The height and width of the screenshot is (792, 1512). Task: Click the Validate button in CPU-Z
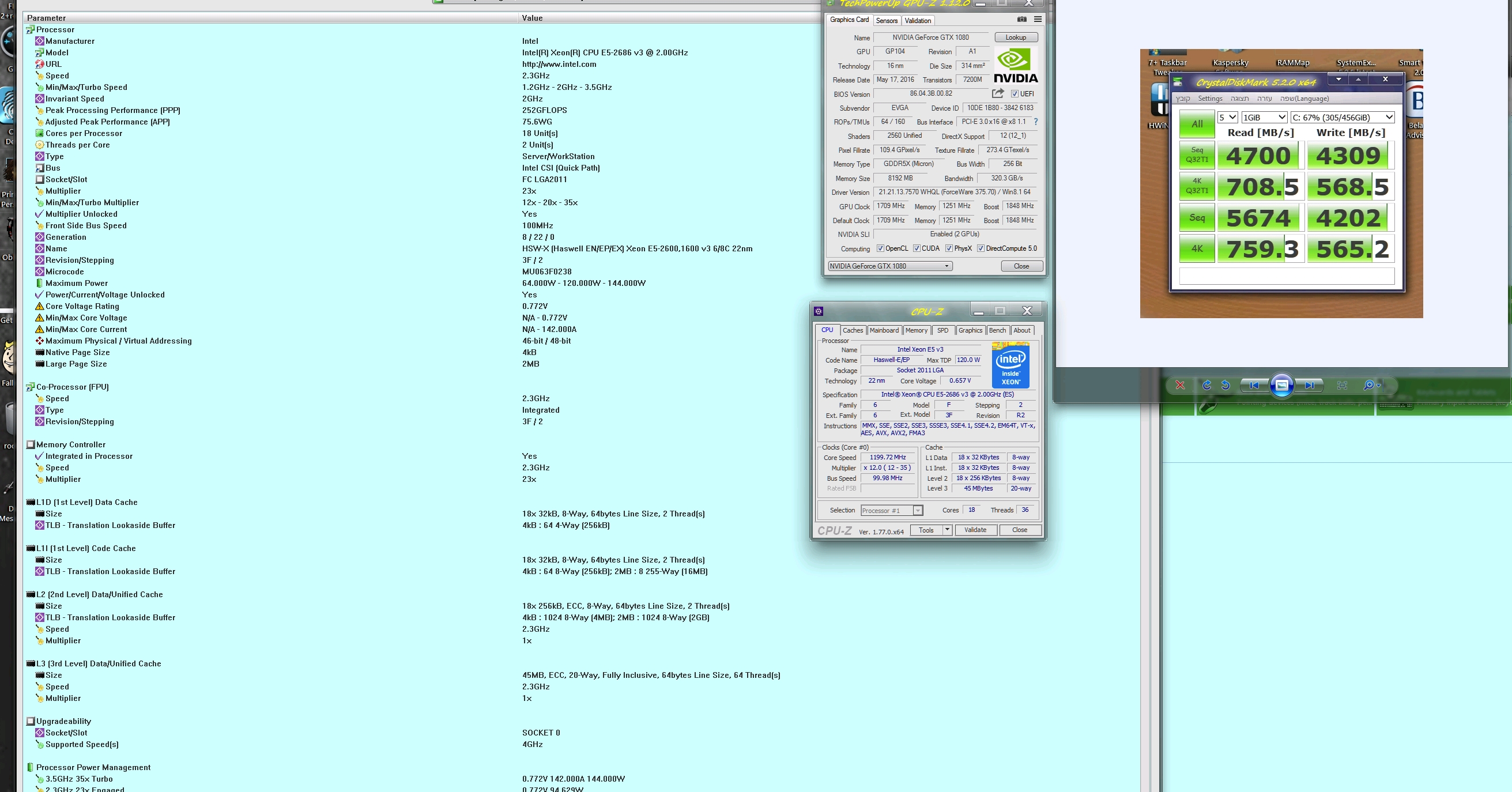coord(975,530)
